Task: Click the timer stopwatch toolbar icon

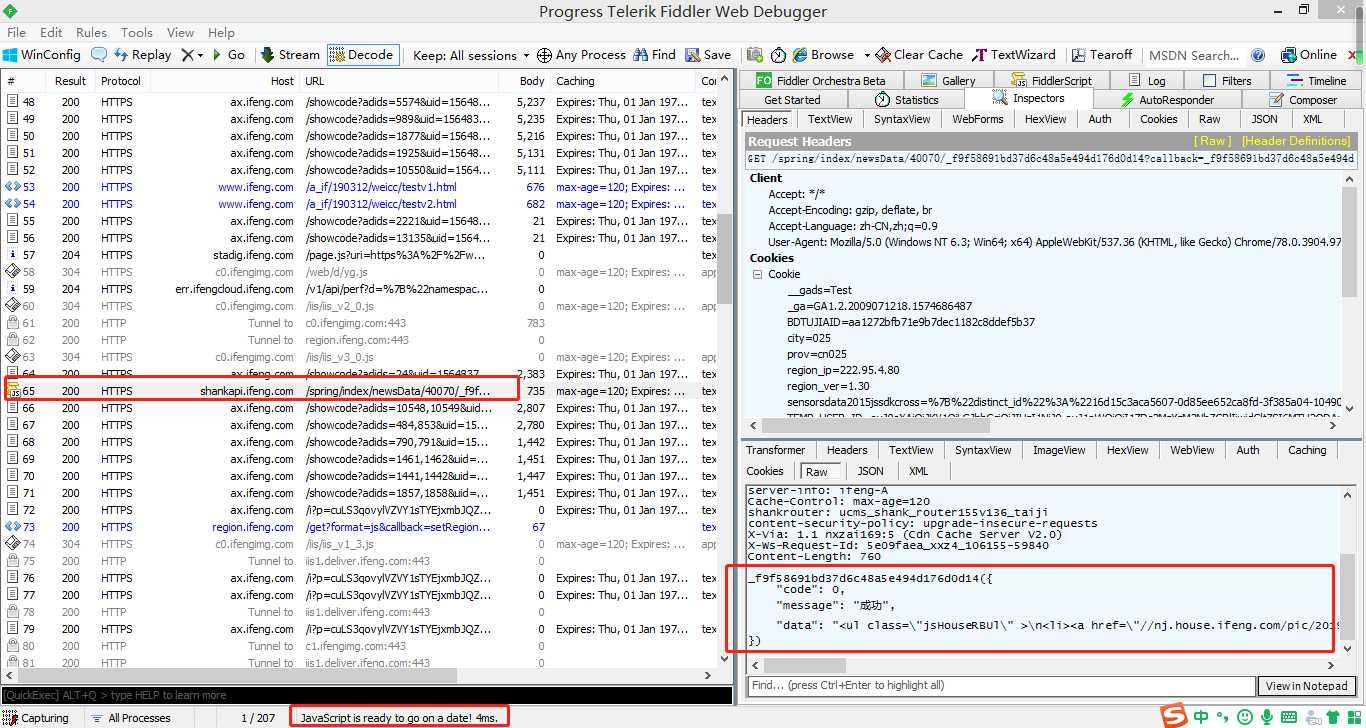Action: tap(778, 55)
